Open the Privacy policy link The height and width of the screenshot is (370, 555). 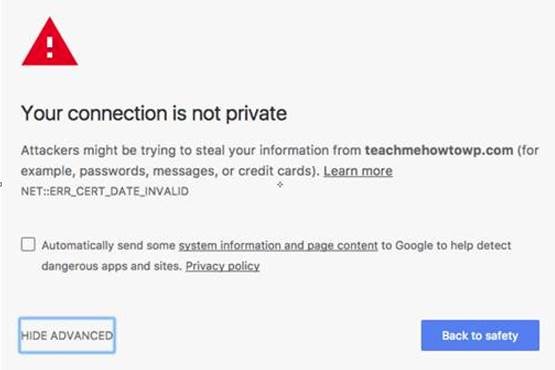pyautogui.click(x=223, y=266)
